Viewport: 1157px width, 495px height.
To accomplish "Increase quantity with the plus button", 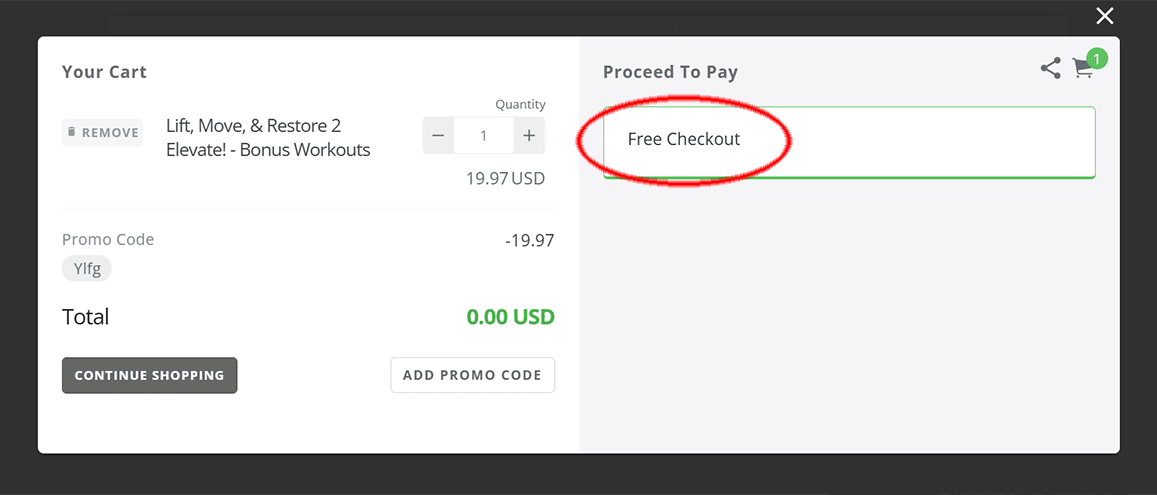I will click(529, 136).
